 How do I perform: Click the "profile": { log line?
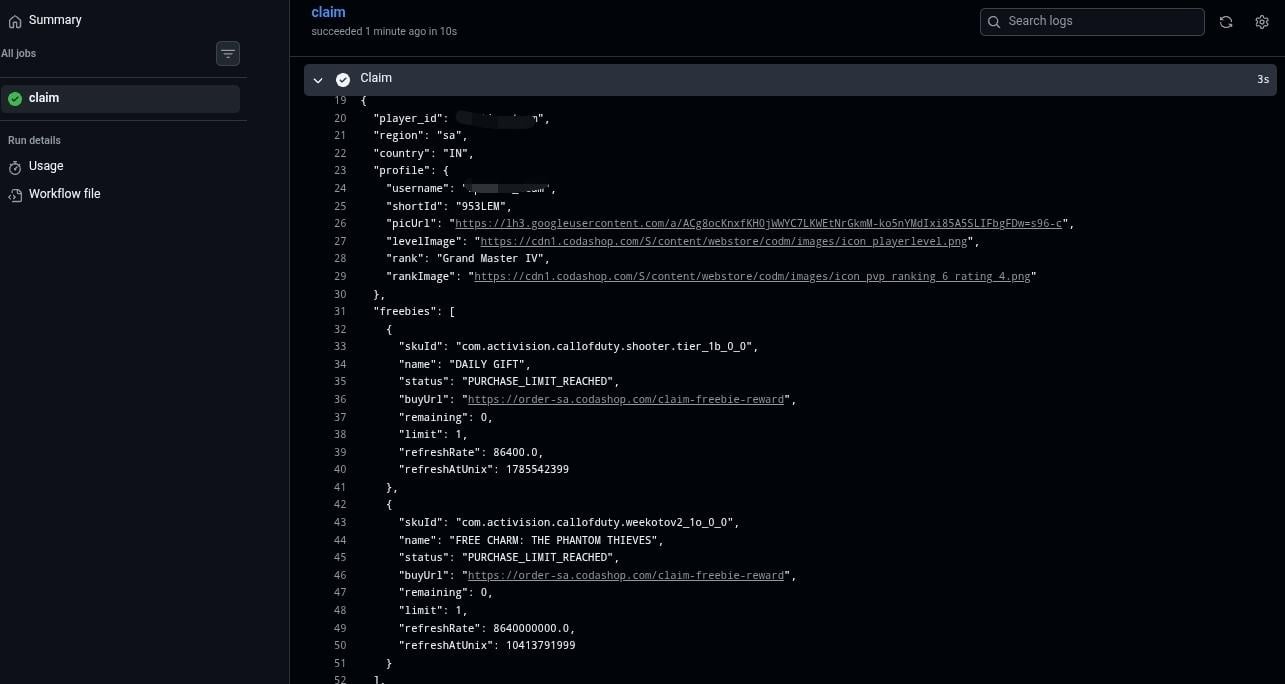click(411, 171)
